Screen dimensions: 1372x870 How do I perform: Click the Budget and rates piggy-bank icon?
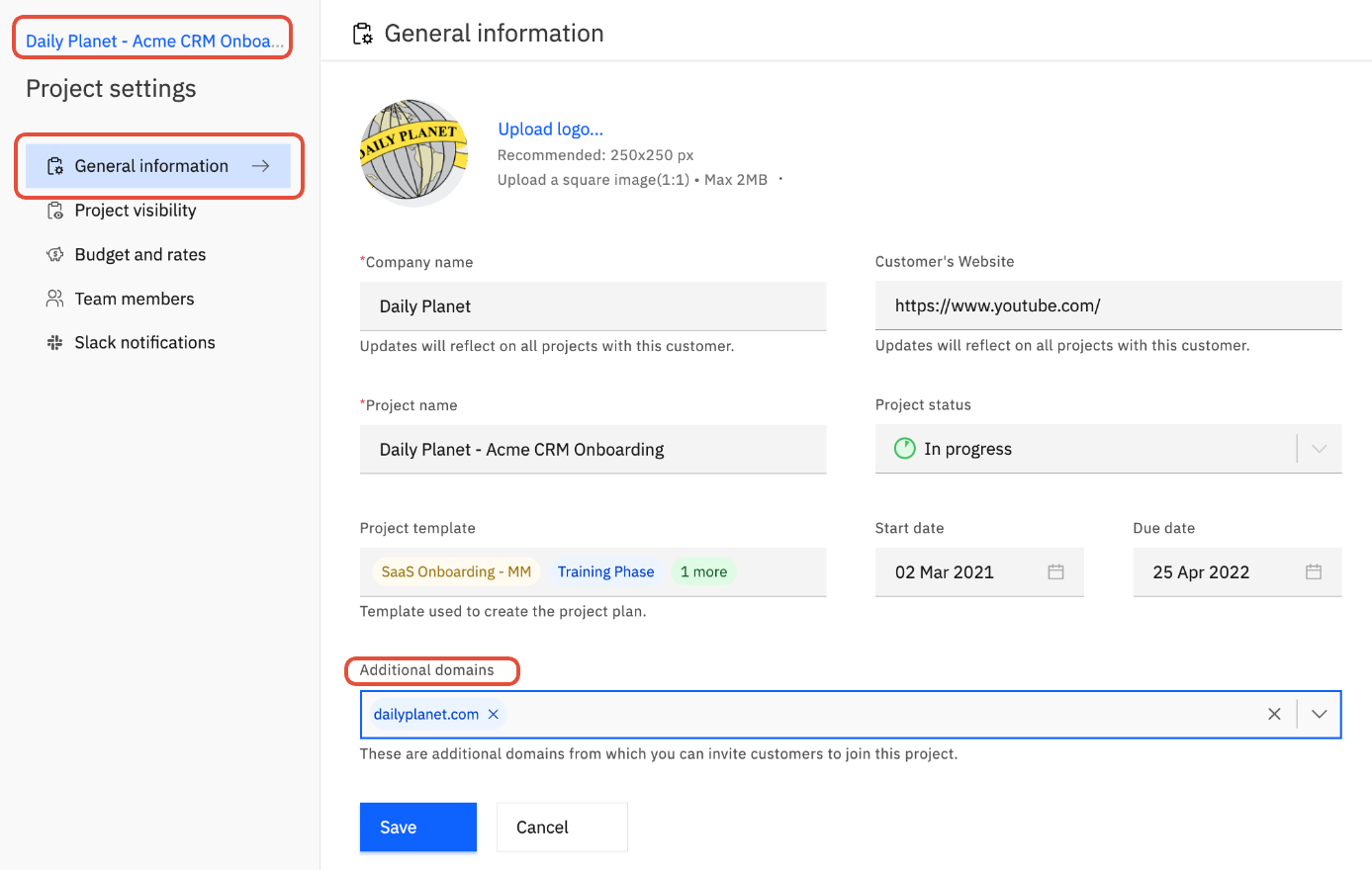(x=55, y=255)
